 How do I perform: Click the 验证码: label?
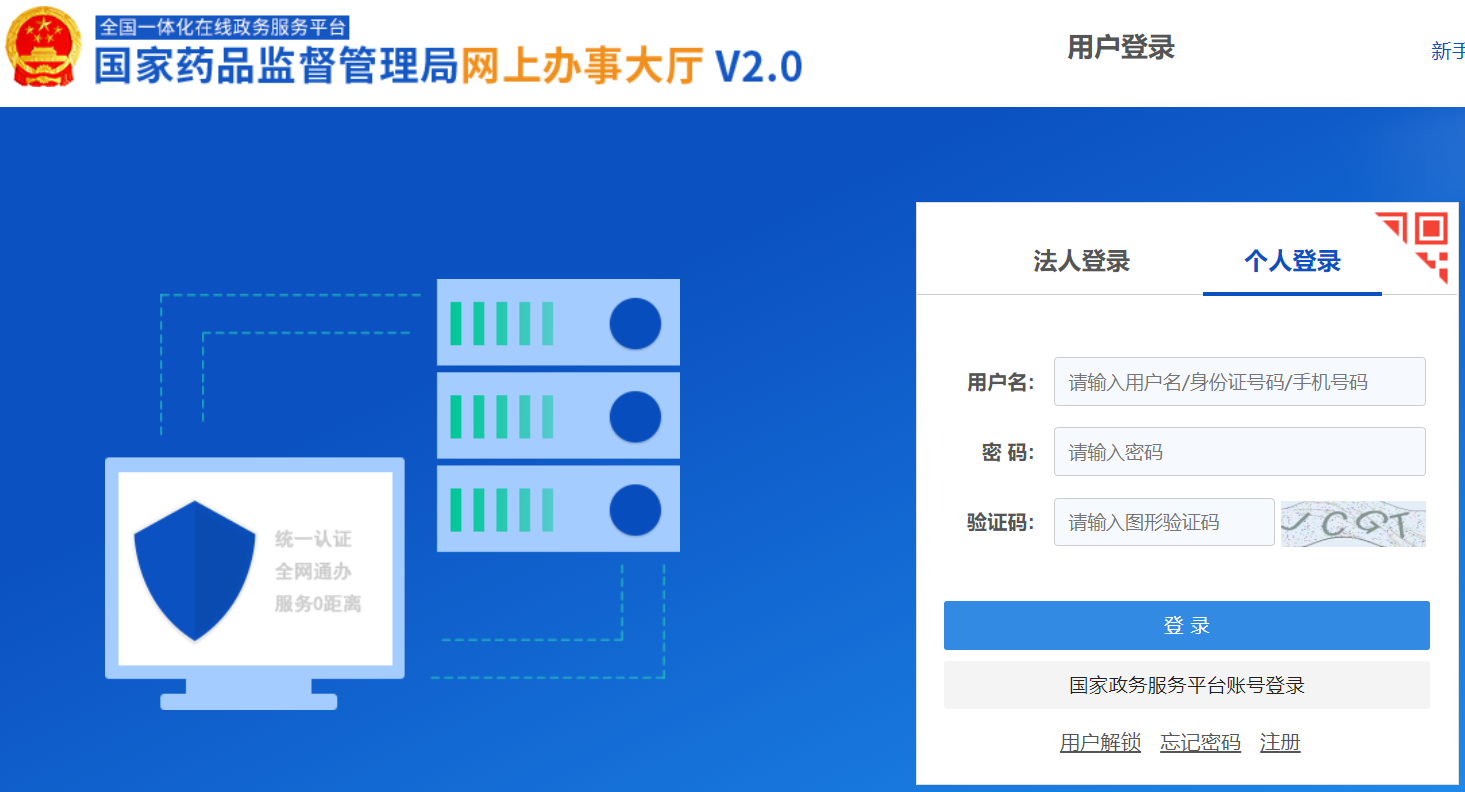[x=1000, y=522]
